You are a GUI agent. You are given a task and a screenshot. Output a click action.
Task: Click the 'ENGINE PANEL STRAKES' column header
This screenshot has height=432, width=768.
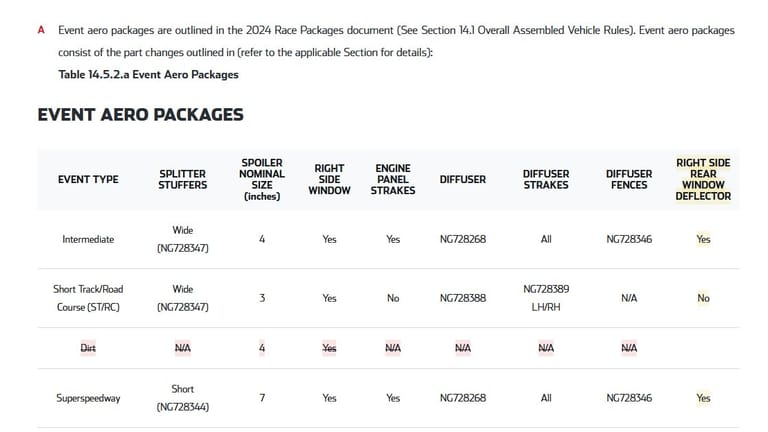point(393,180)
